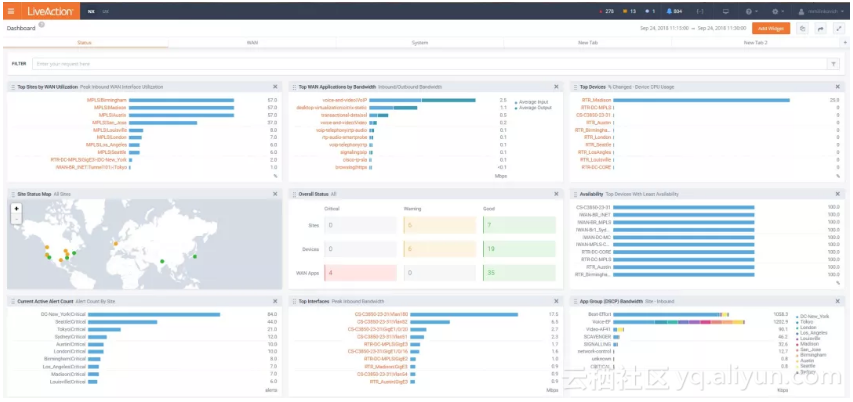
Task: Select the UX mode in header
Action: (x=106, y=11)
